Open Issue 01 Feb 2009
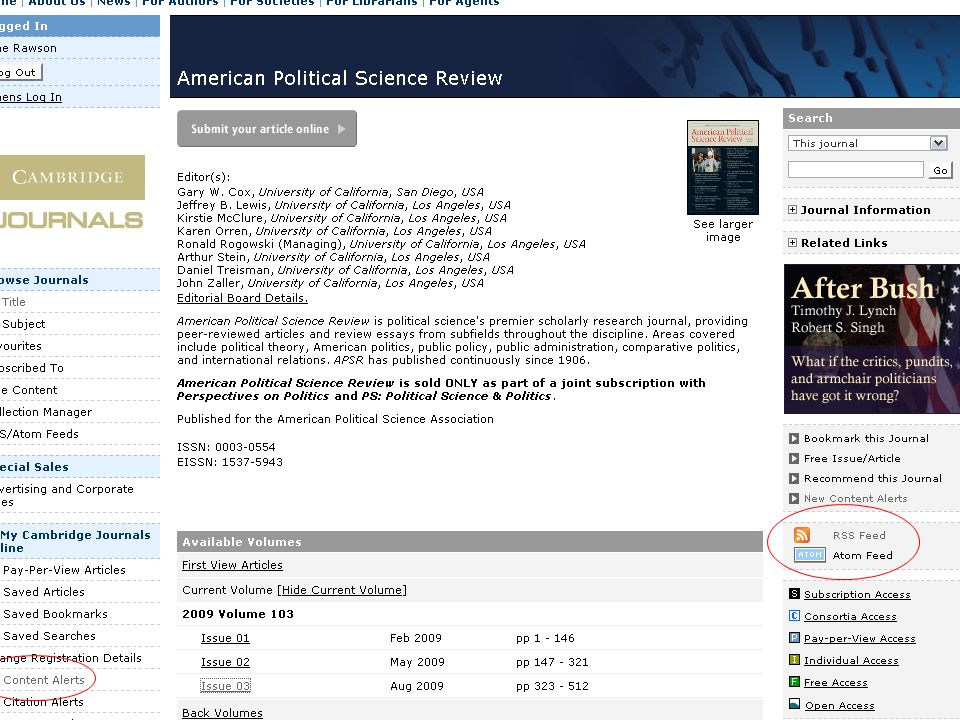 225,638
